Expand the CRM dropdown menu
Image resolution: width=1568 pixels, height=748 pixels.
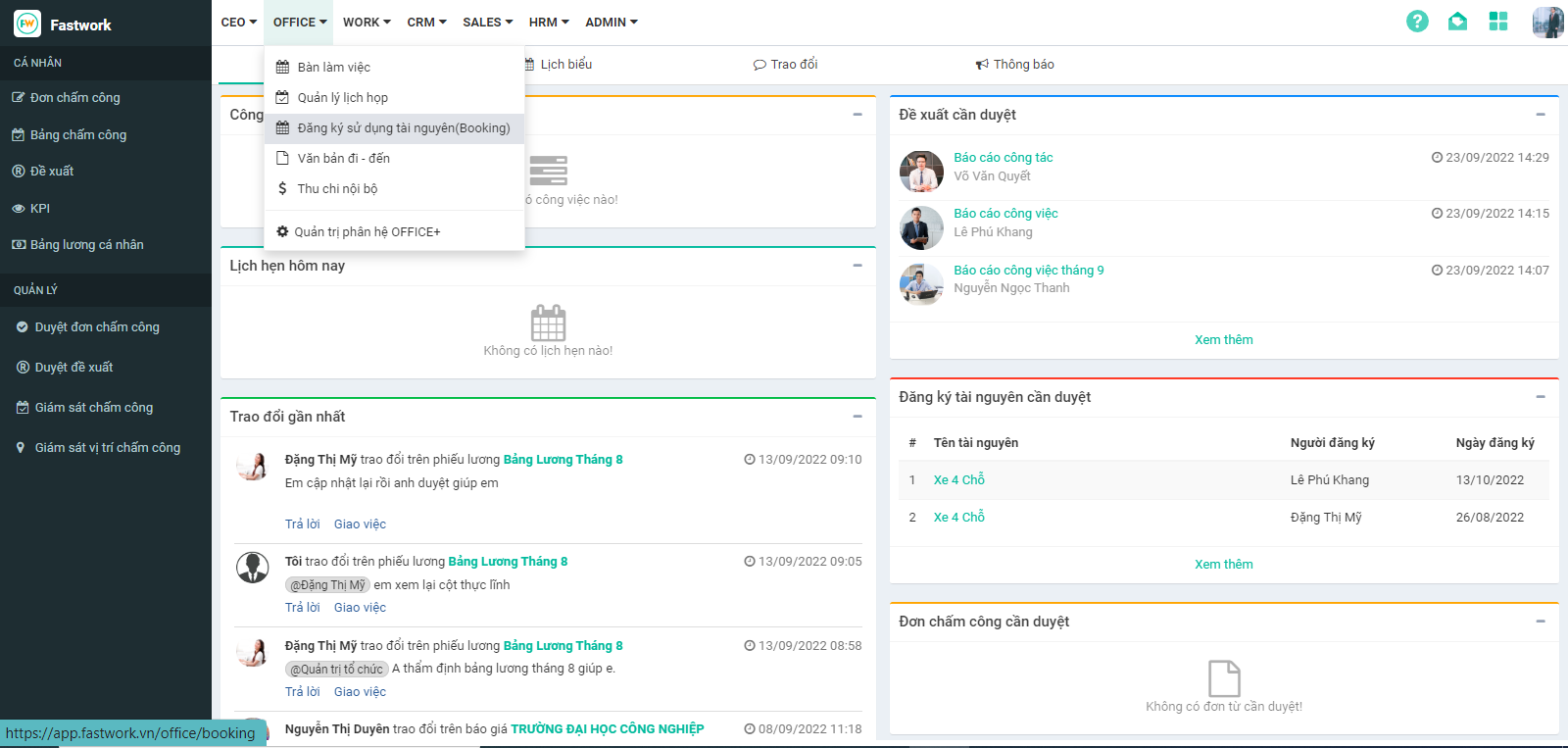426,22
